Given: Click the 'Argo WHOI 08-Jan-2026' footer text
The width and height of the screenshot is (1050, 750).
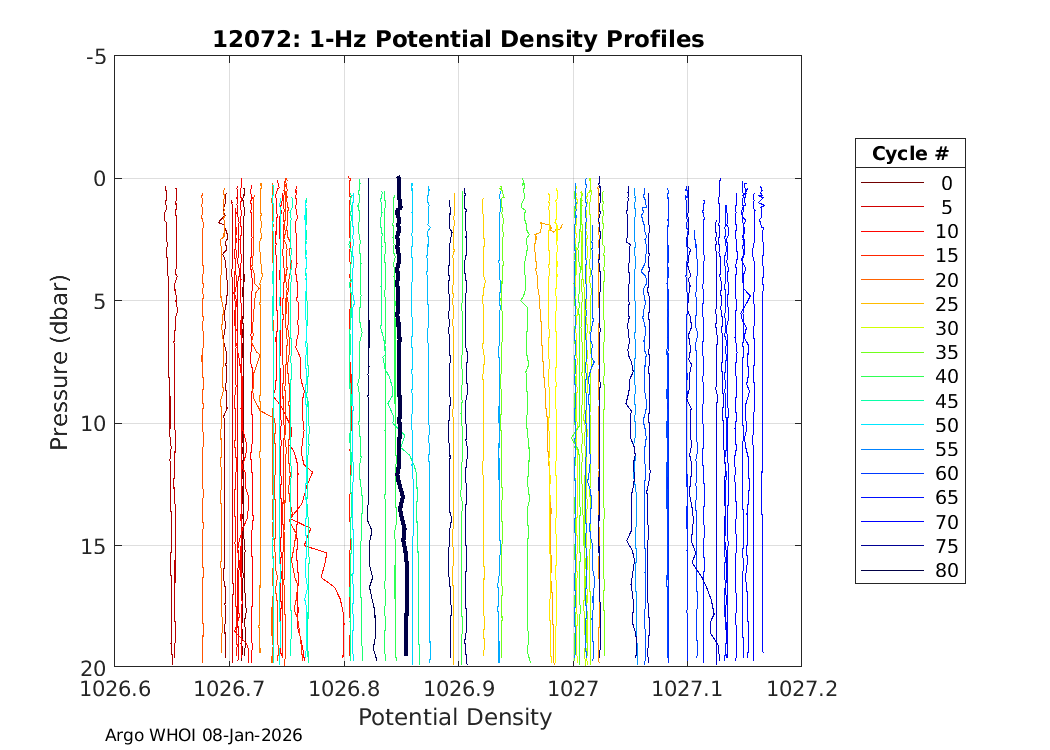Looking at the screenshot, I should click(x=204, y=735).
